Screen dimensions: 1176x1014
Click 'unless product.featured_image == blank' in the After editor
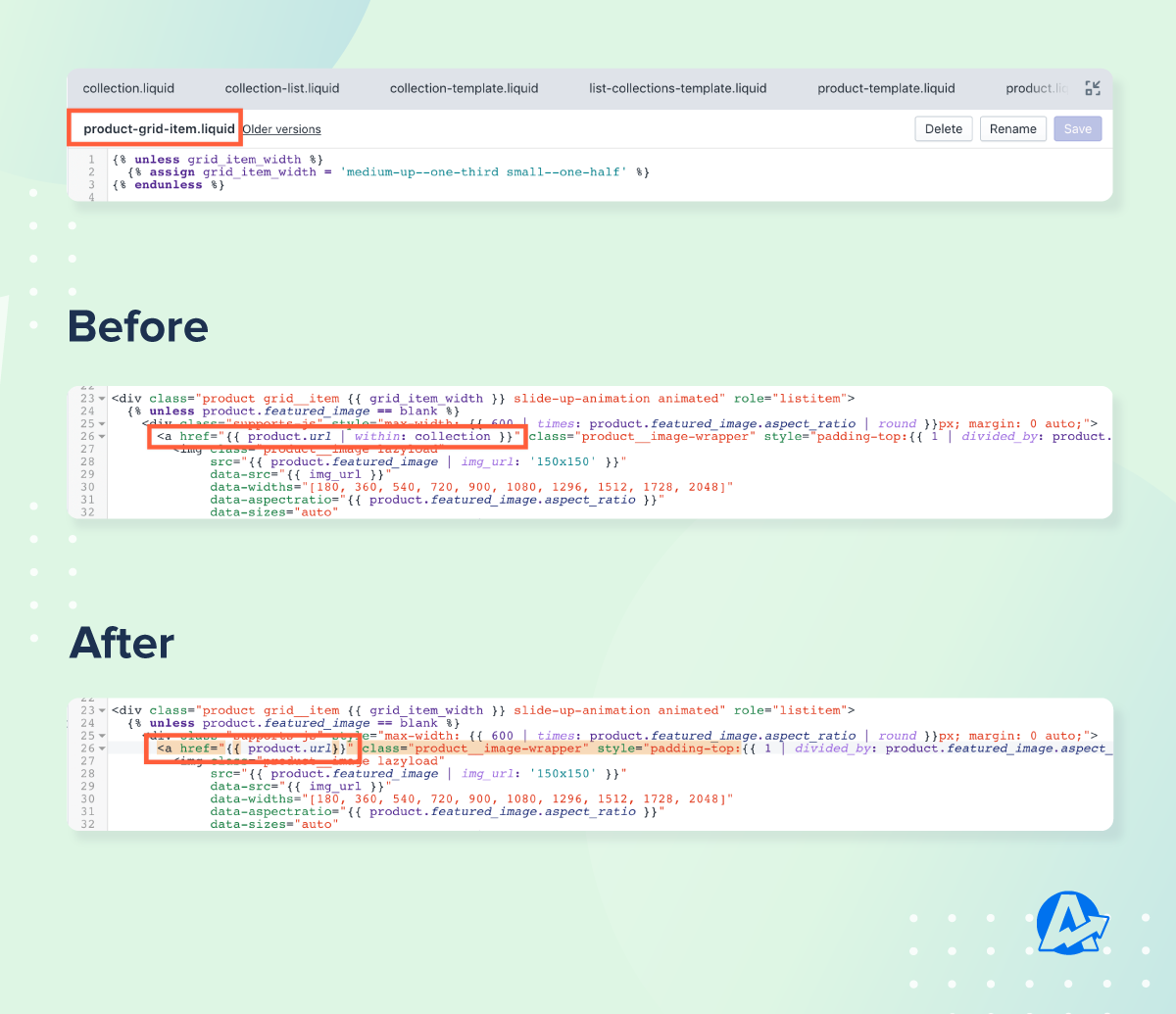293,723
